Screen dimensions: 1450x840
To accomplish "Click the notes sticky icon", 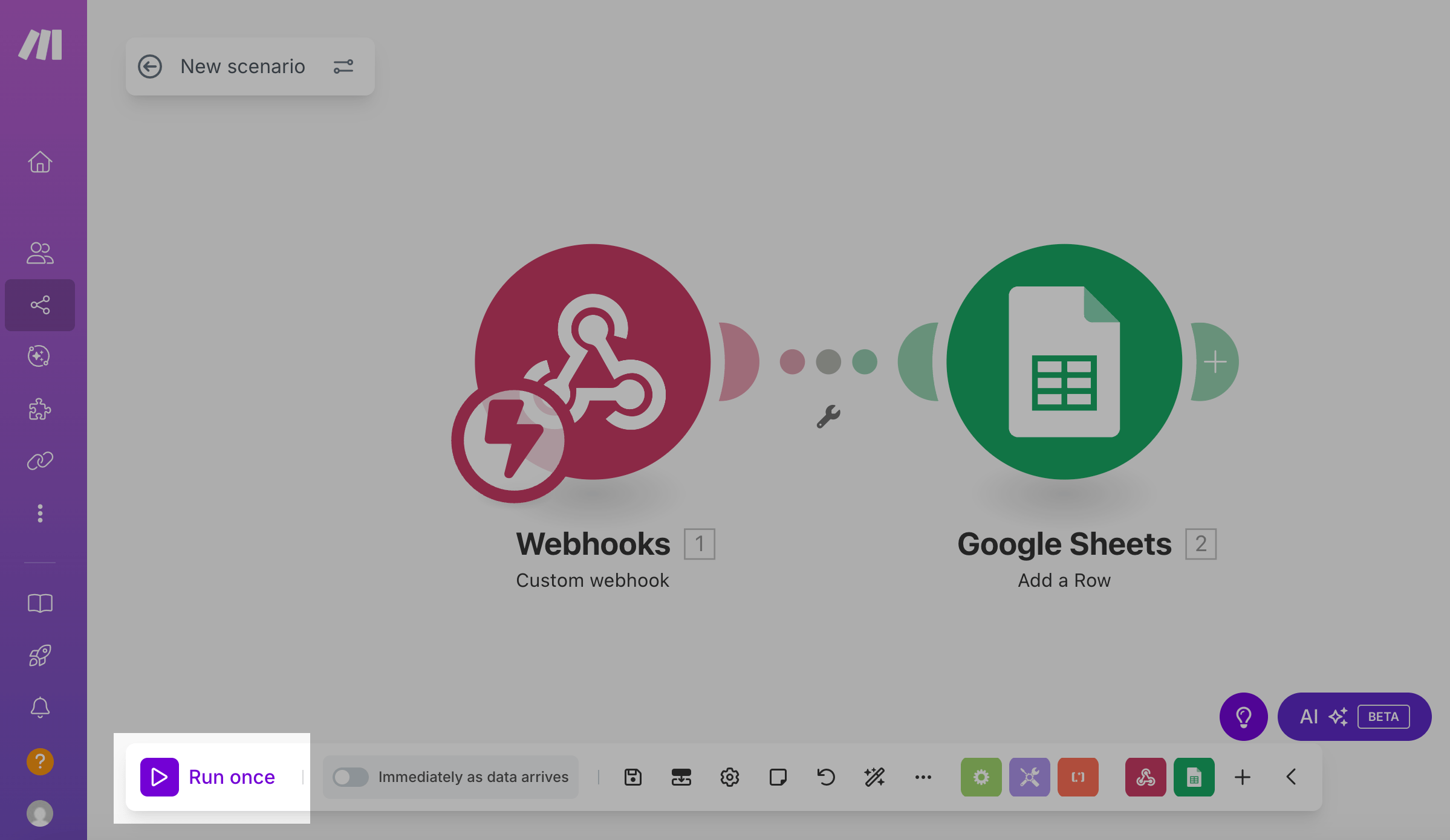I will click(x=778, y=777).
